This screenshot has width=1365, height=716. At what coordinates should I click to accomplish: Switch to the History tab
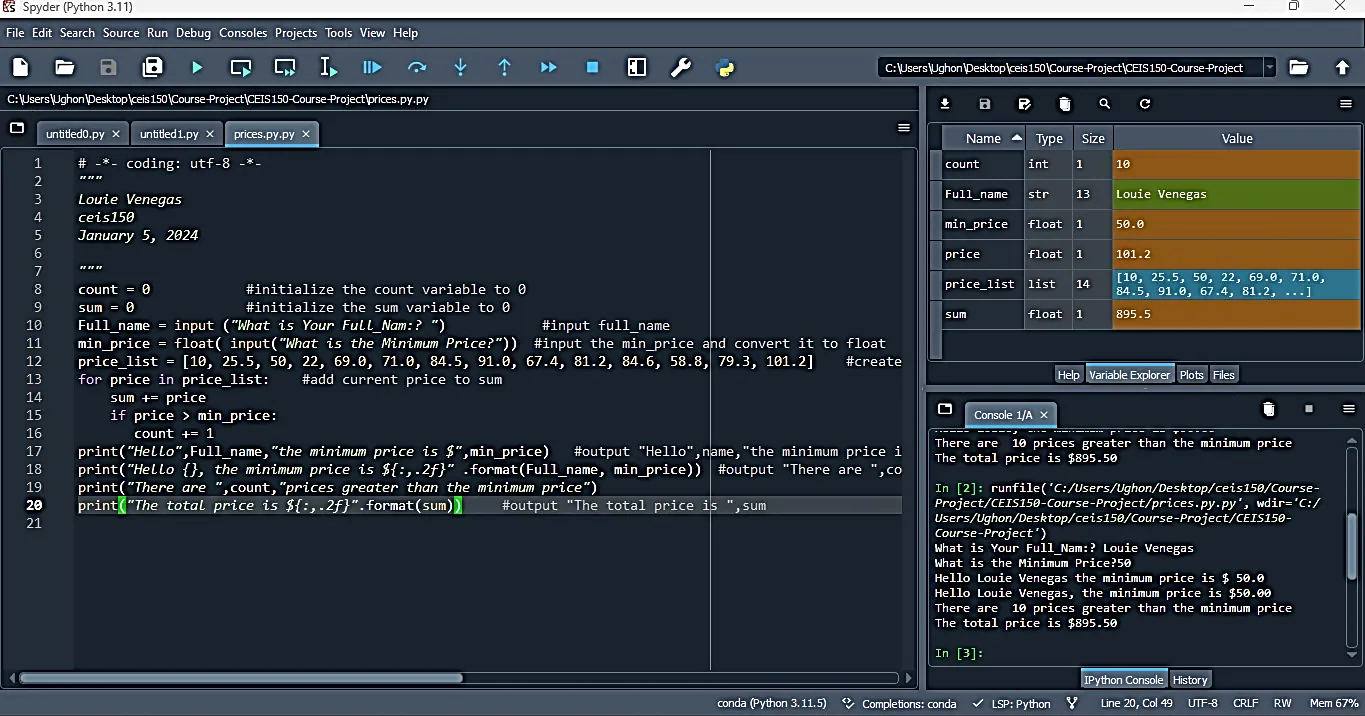pyautogui.click(x=1190, y=679)
